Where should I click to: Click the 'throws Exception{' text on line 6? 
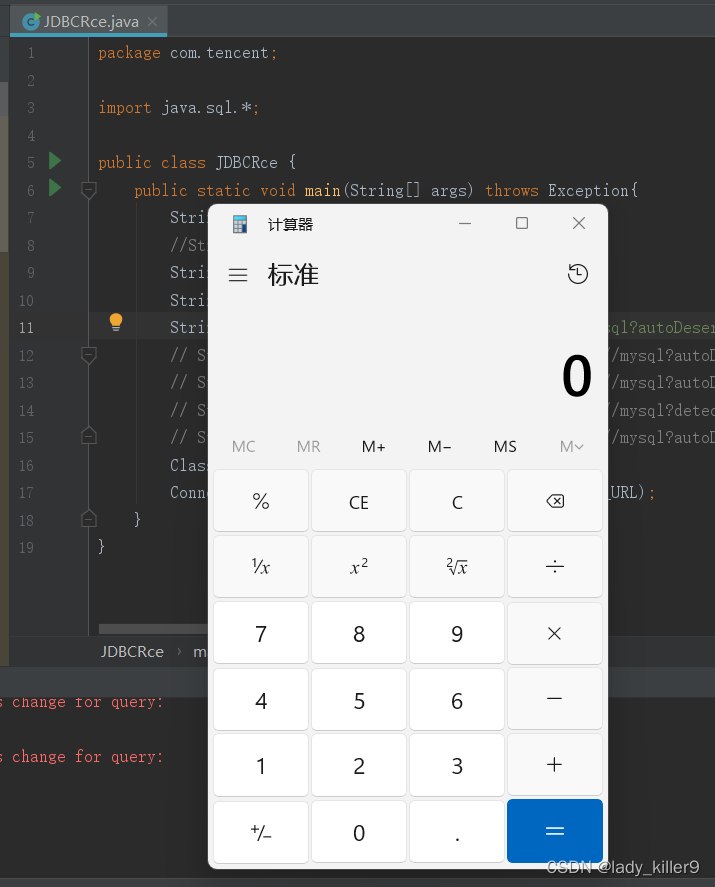coord(562,191)
